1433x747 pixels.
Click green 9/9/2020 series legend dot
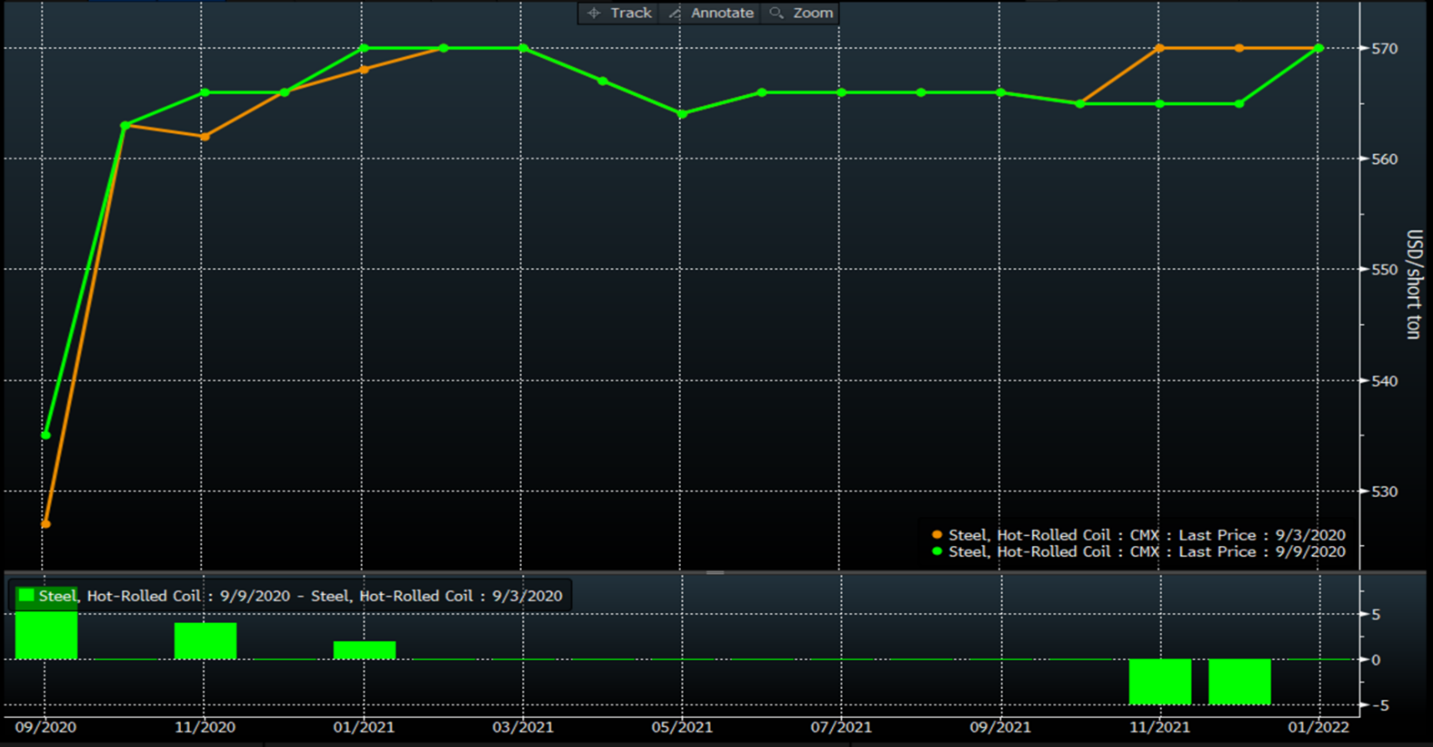pyautogui.click(x=937, y=552)
